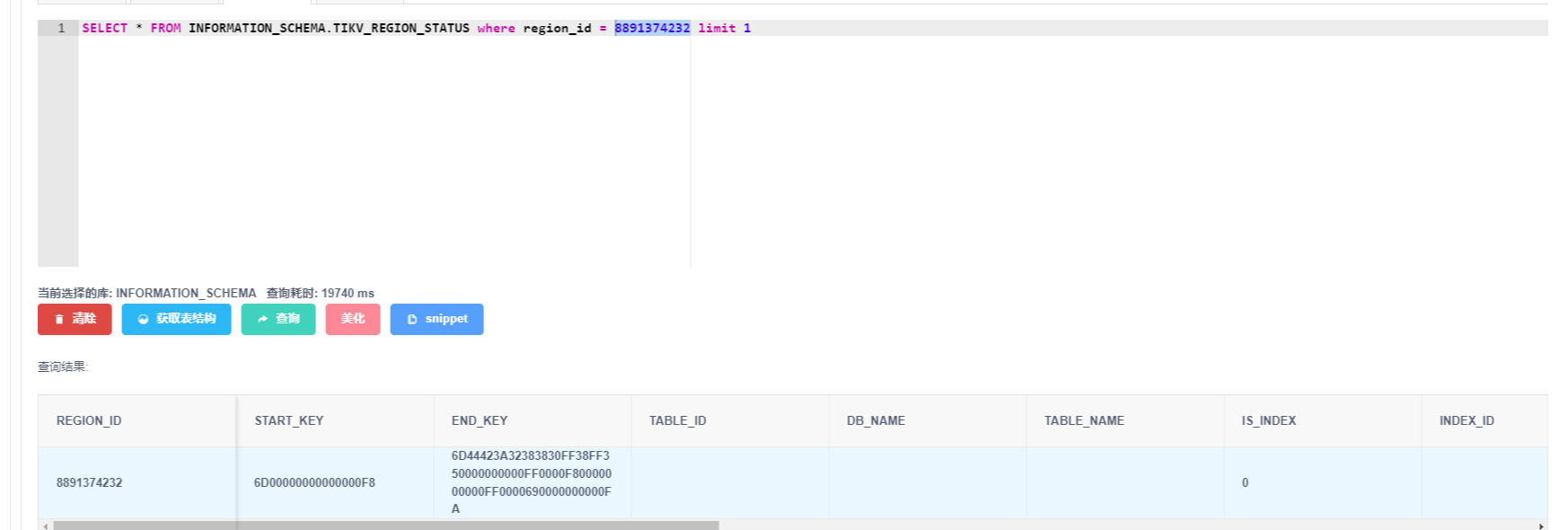The width and height of the screenshot is (1568, 530).
Task: Click the REGION_ID column header
Action: click(x=89, y=420)
